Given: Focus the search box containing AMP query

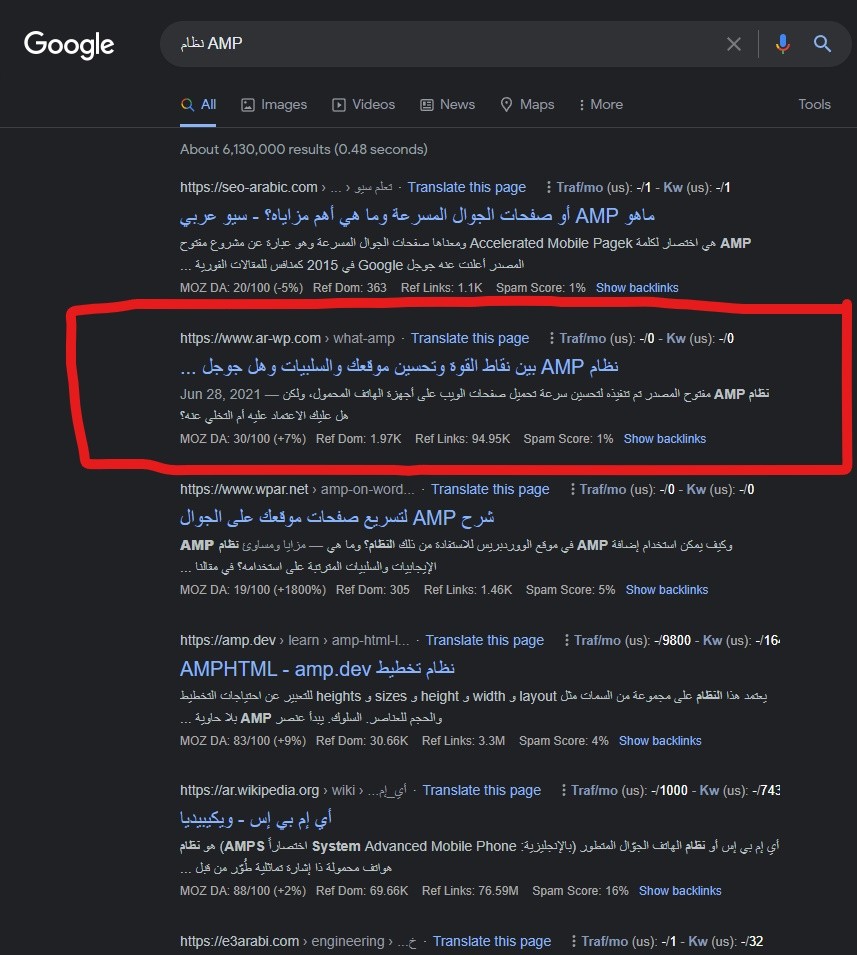Looking at the screenshot, I should point(448,44).
